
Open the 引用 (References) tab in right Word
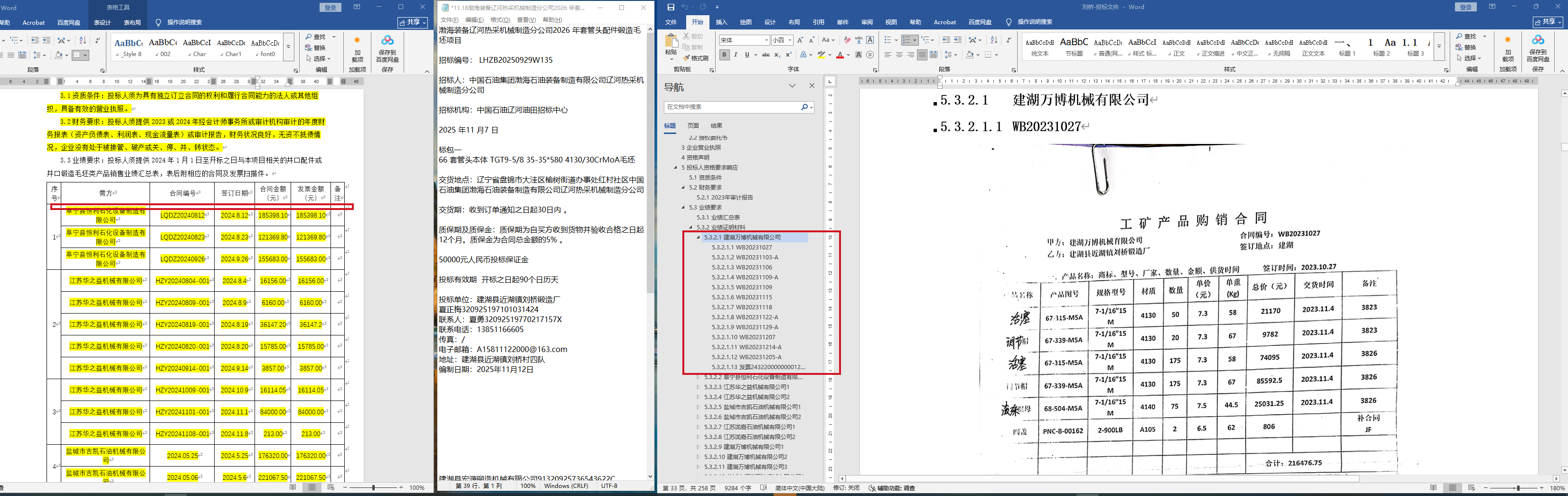tap(818, 22)
